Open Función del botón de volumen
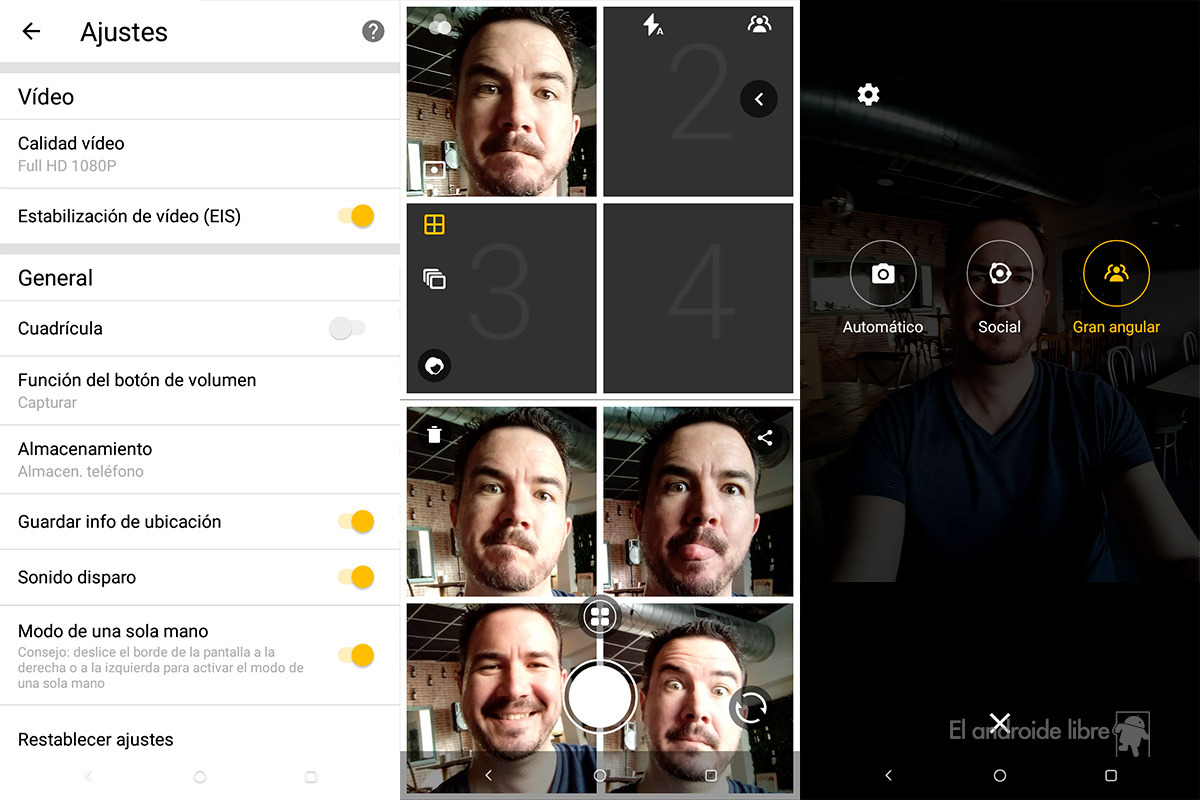The height and width of the screenshot is (800, 1200). click(200, 390)
